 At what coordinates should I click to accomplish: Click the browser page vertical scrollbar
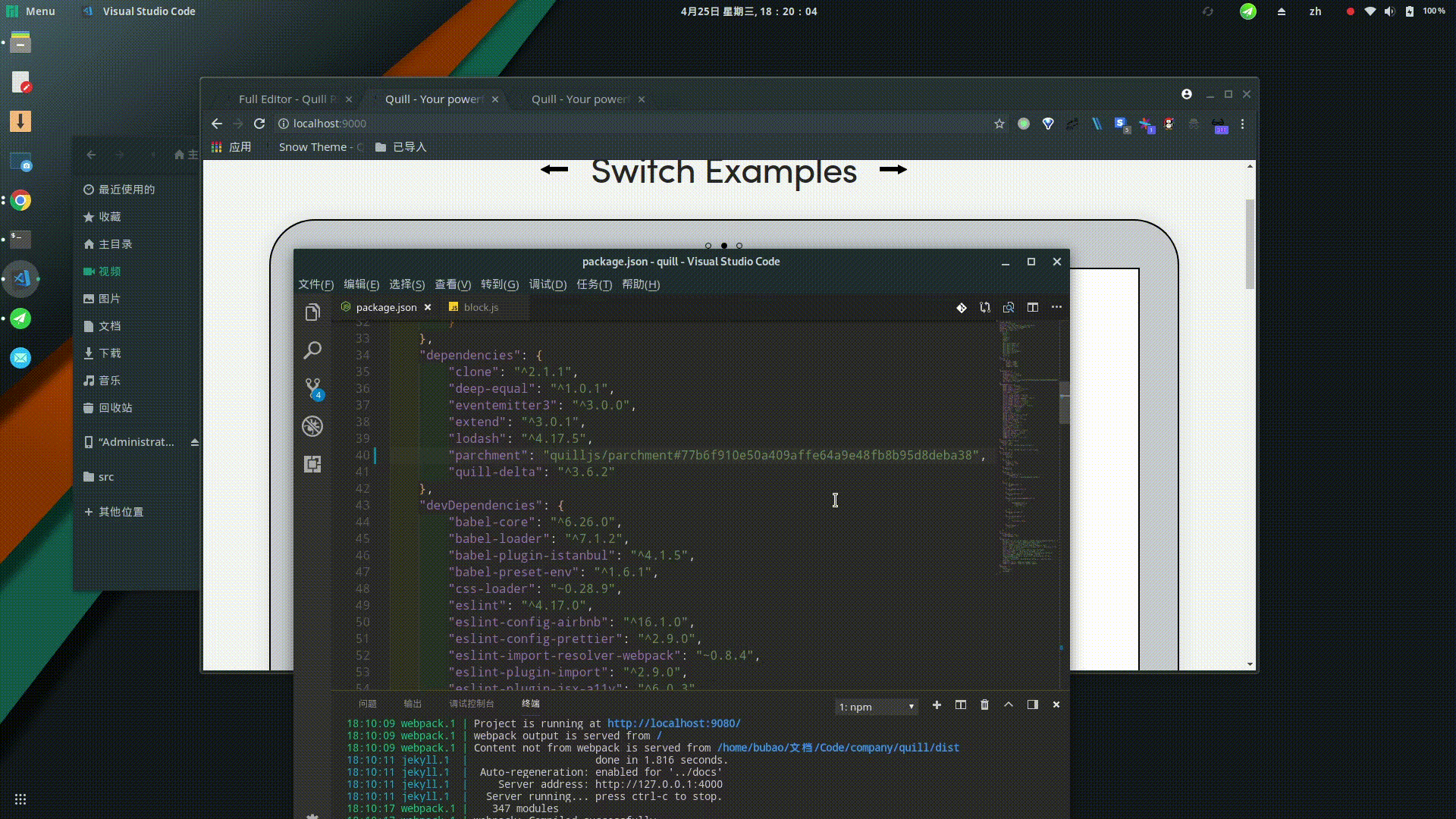(1250, 243)
